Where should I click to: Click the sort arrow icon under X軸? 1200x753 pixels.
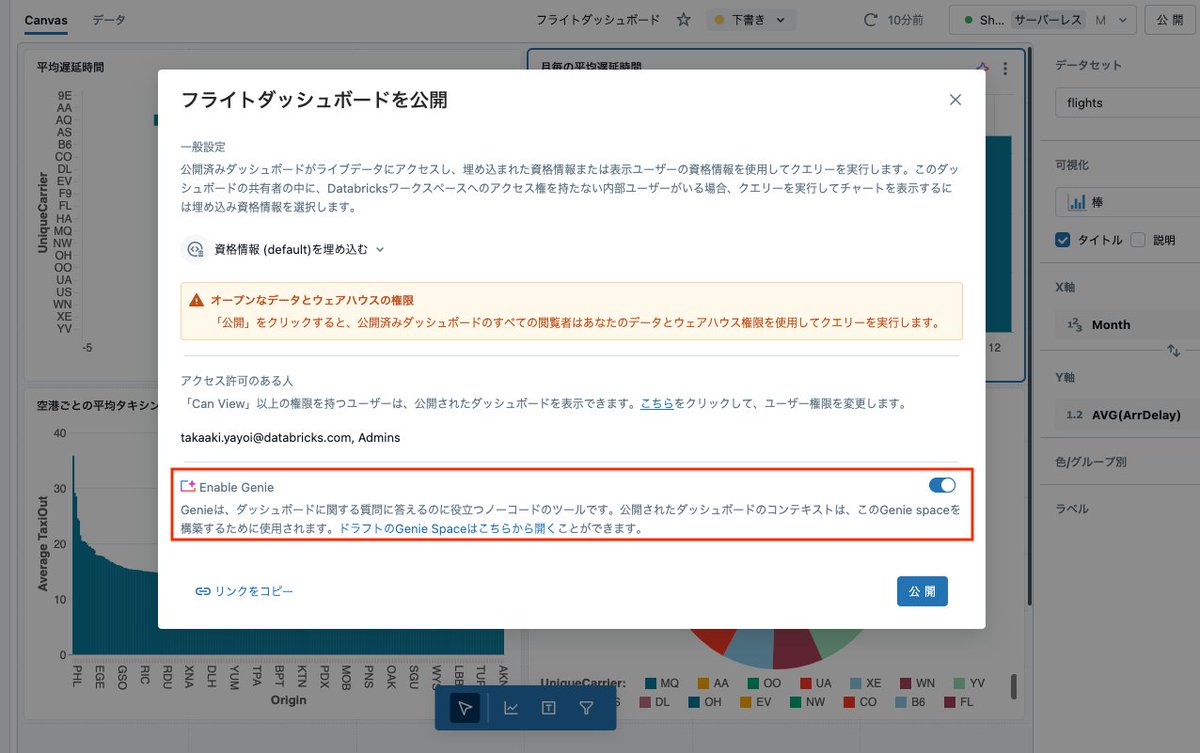click(x=1172, y=352)
